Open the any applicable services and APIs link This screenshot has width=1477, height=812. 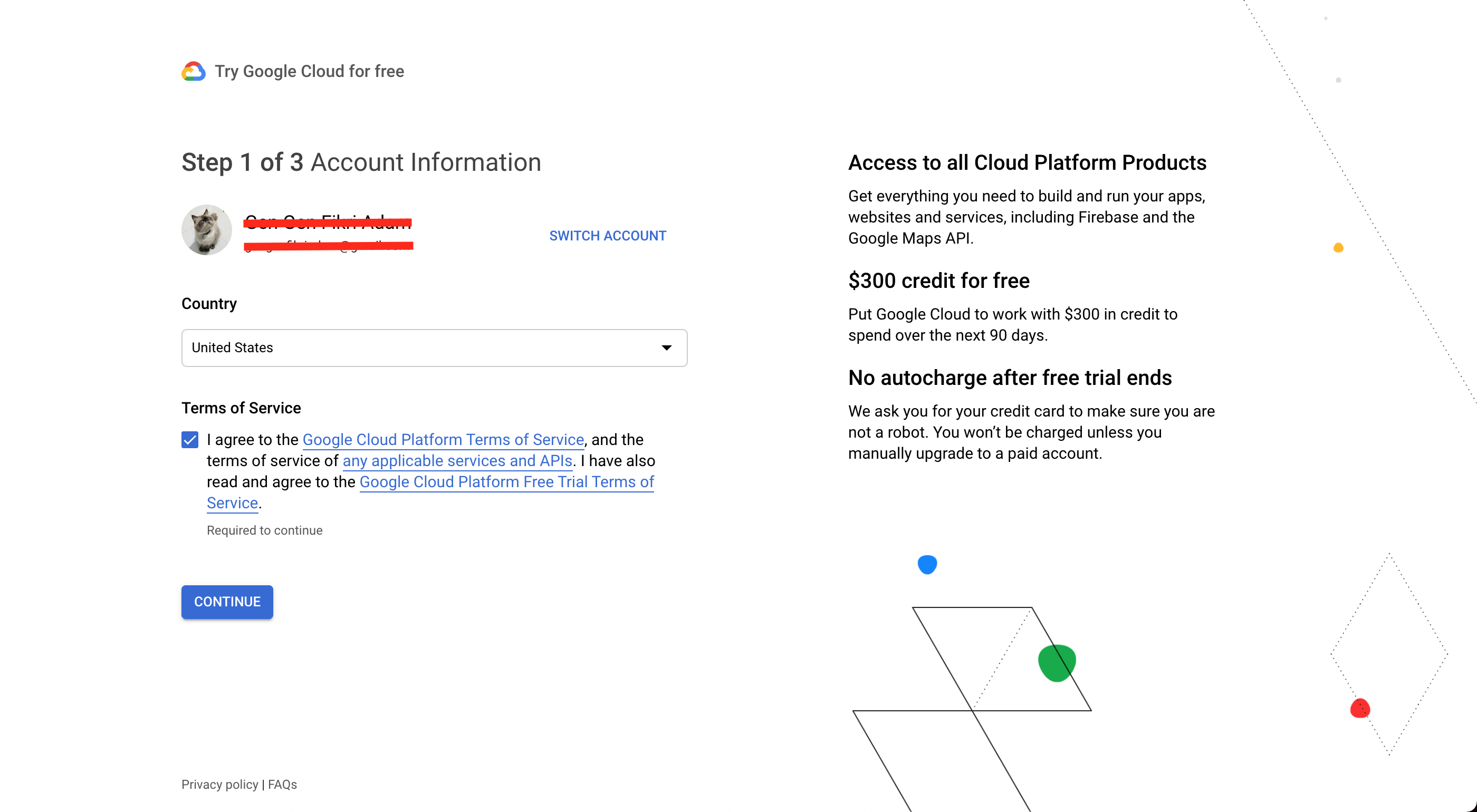click(457, 461)
